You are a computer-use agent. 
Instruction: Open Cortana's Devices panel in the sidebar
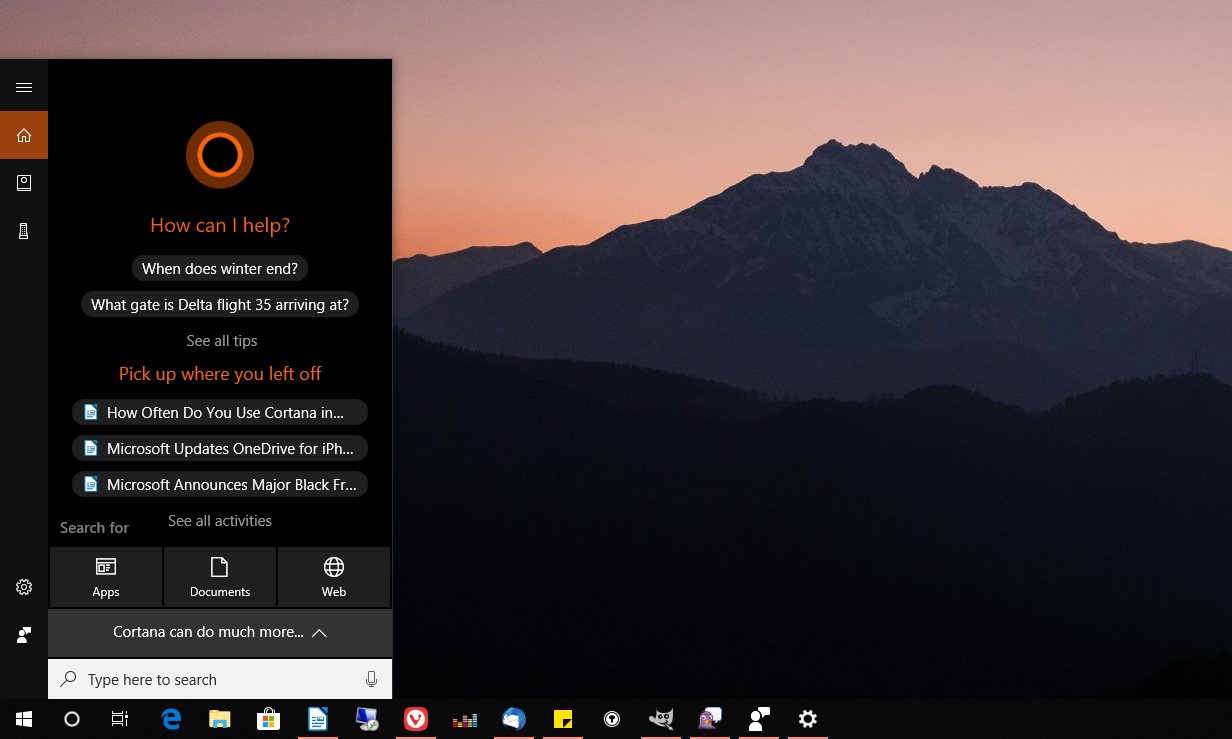pyautogui.click(x=24, y=230)
